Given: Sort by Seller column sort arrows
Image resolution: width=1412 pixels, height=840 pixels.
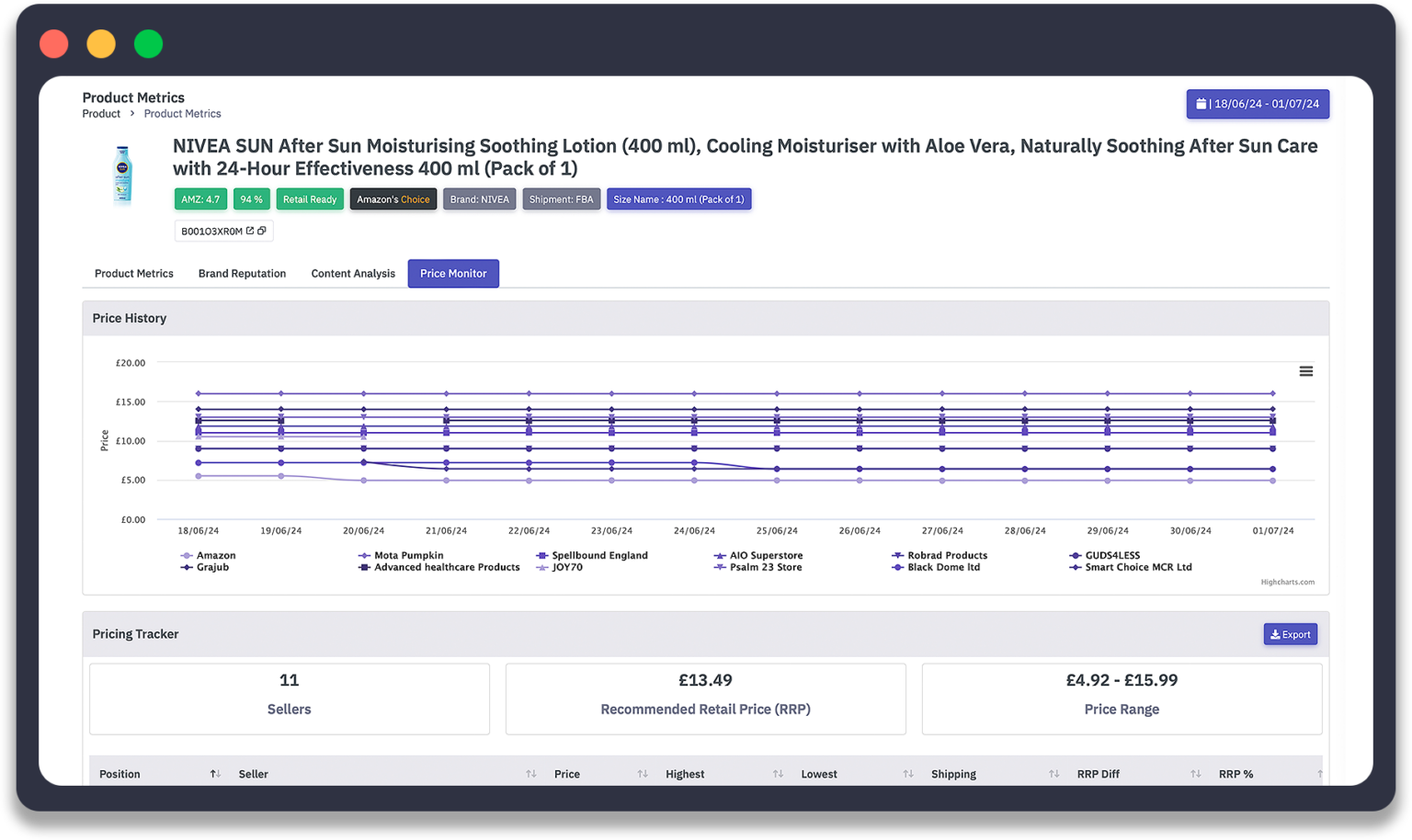Looking at the screenshot, I should (530, 774).
